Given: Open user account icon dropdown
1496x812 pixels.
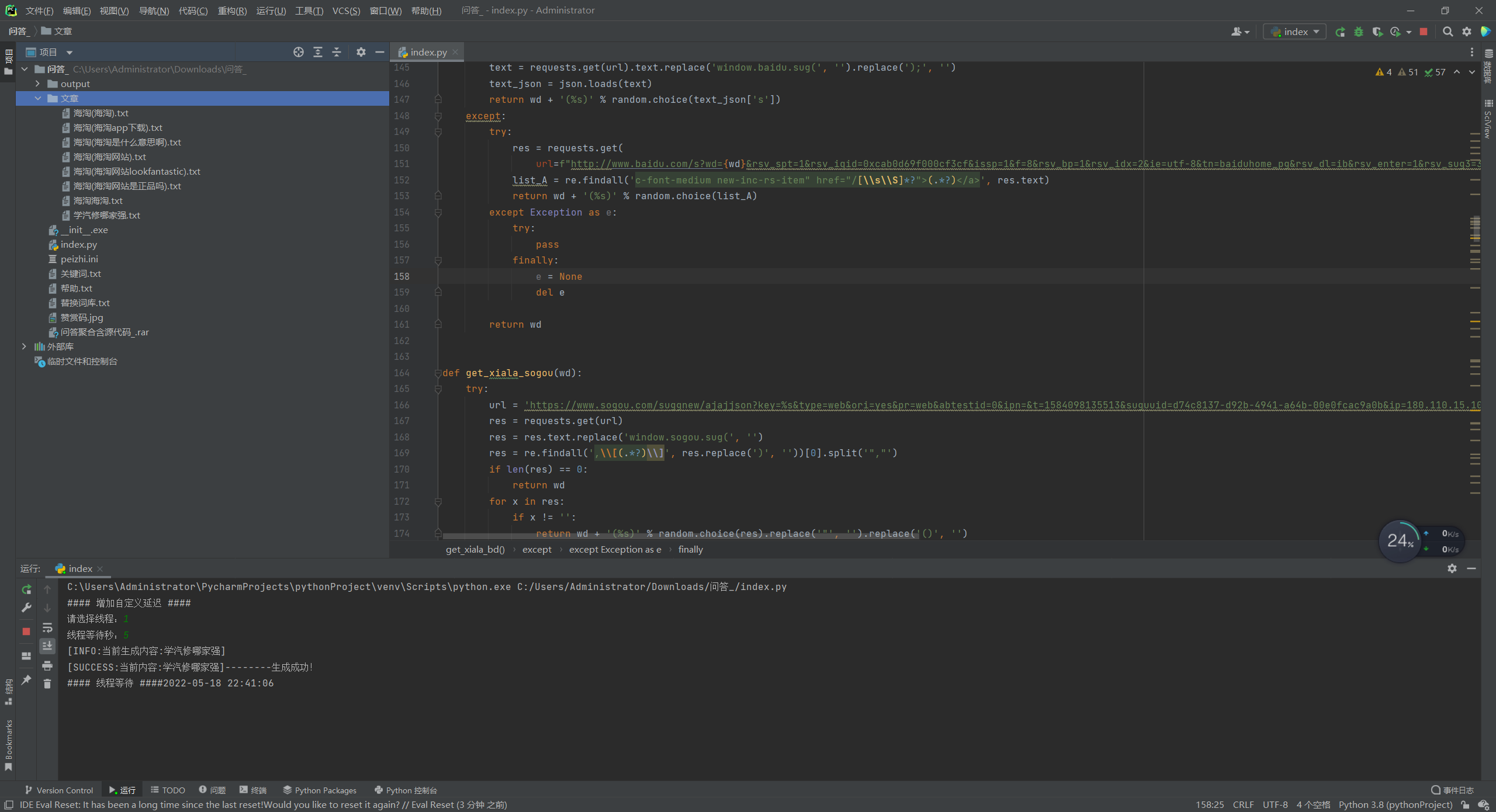Looking at the screenshot, I should pyautogui.click(x=1240, y=32).
